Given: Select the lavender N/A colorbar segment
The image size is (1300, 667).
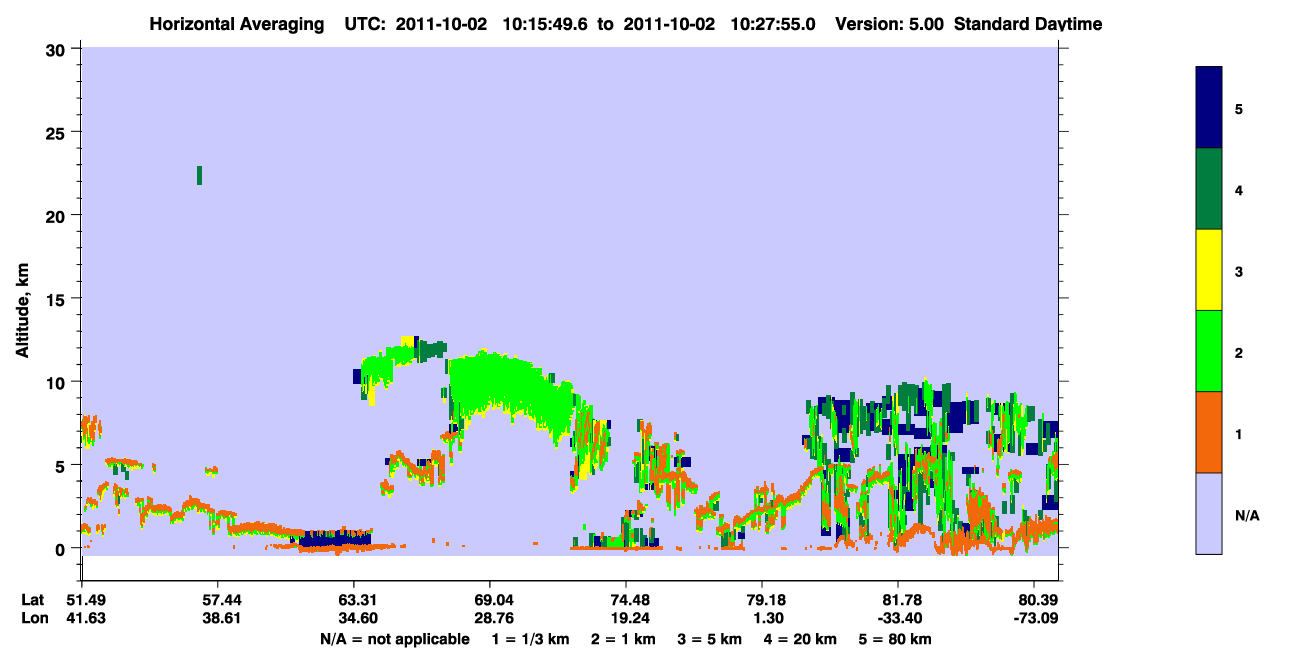Looking at the screenshot, I should pos(1209,513).
